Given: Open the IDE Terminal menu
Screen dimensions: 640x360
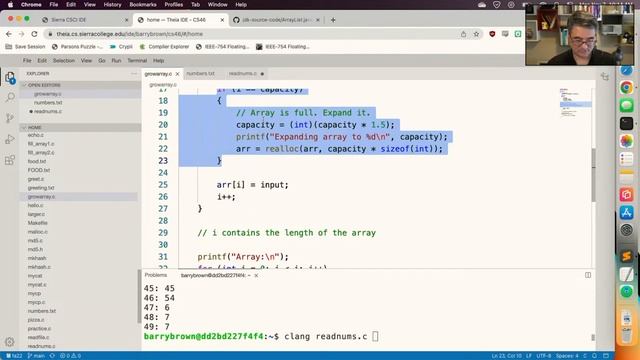Looking at the screenshot, I should pos(137,60).
